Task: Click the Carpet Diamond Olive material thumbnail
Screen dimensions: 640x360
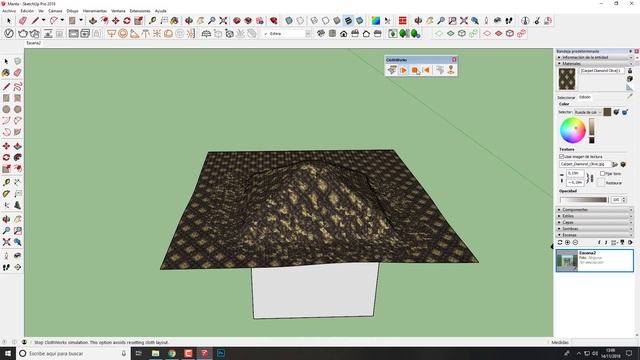Action: (x=567, y=79)
